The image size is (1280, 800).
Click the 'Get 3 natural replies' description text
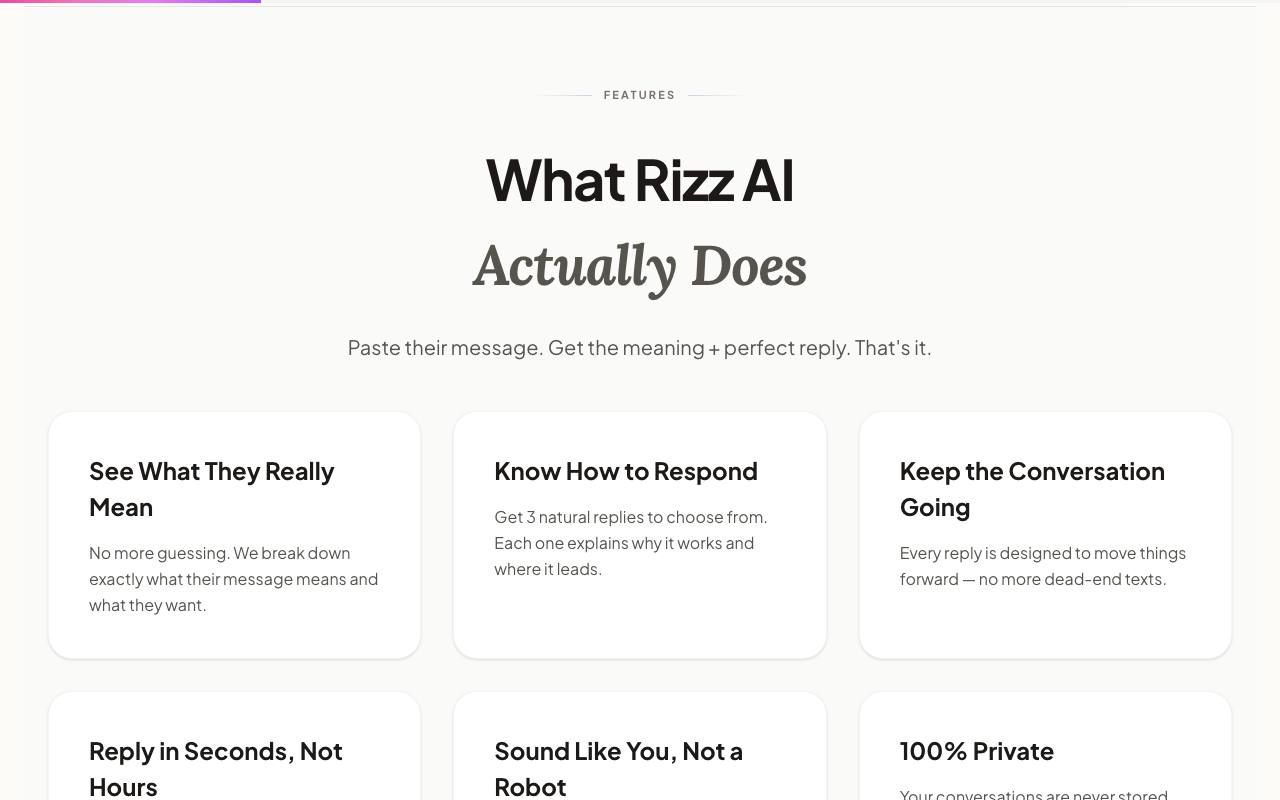pos(631,543)
